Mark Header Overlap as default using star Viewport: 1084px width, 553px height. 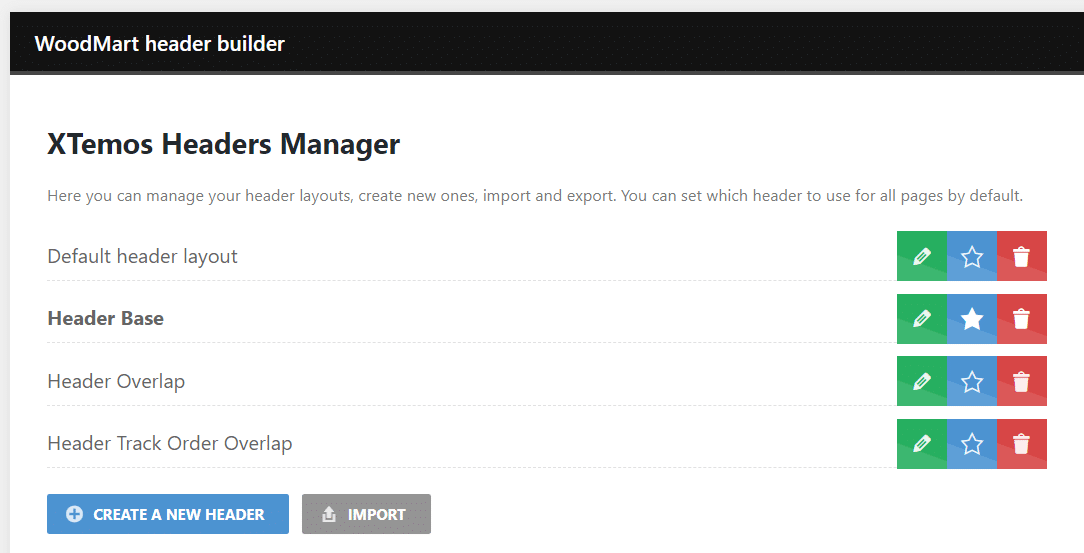coord(972,381)
